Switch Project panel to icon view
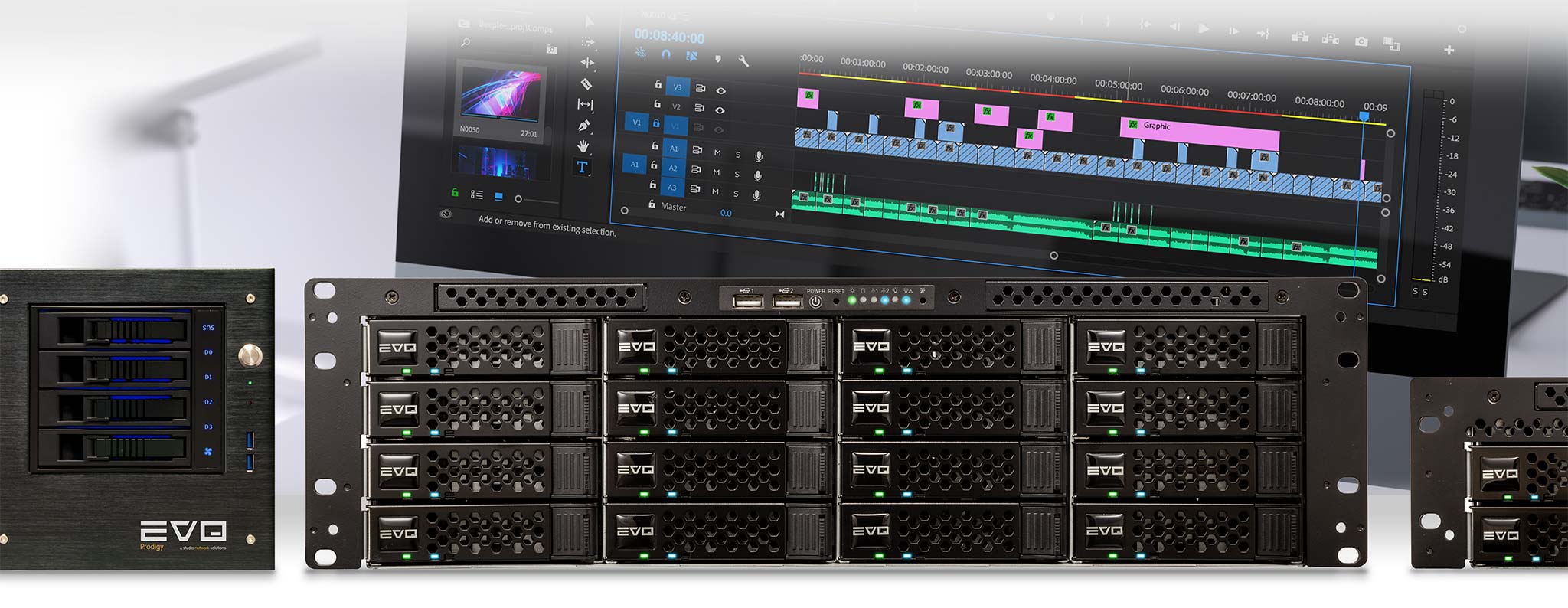The image size is (1568, 608). point(498,197)
